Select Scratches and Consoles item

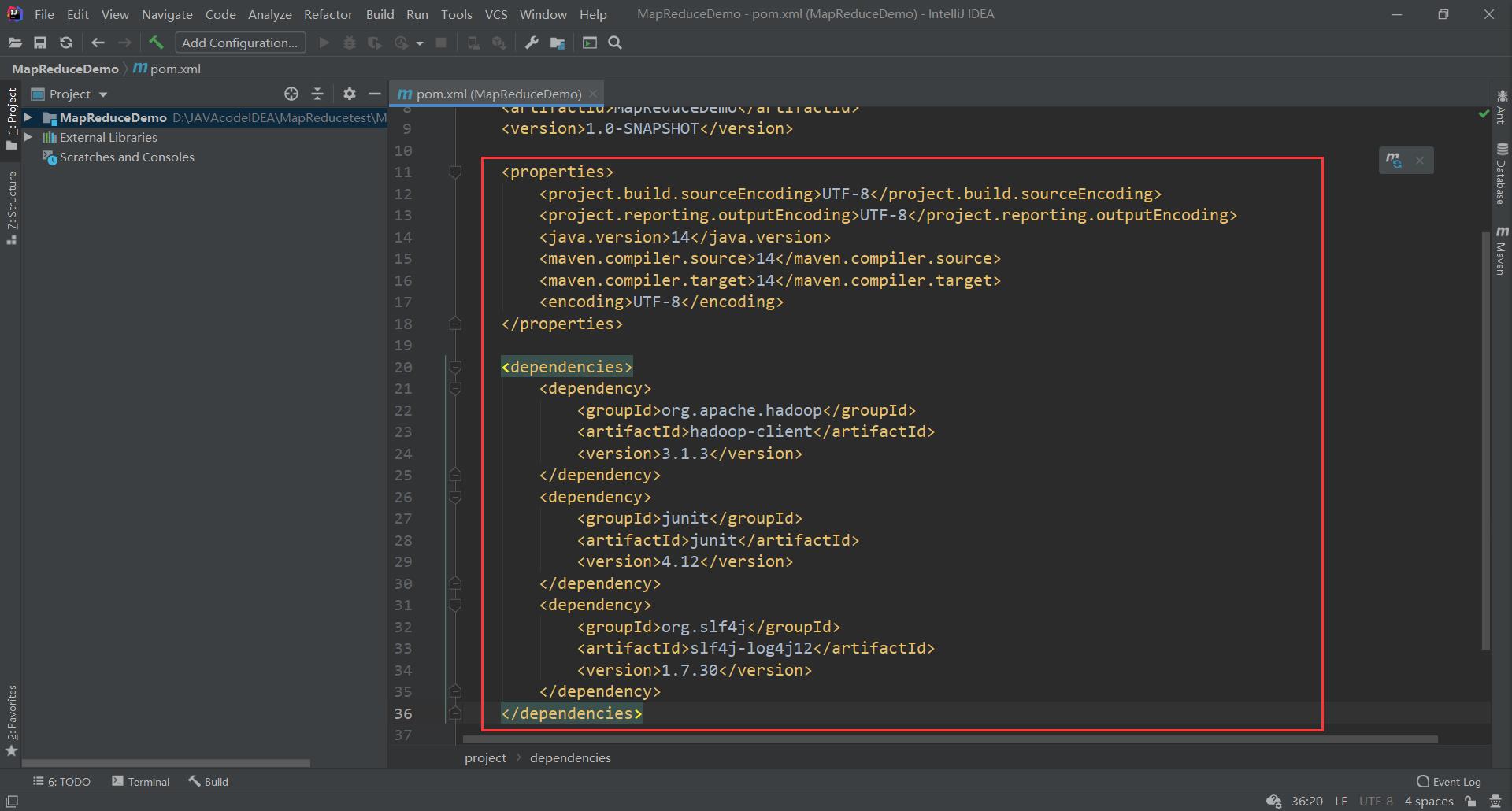coord(127,157)
